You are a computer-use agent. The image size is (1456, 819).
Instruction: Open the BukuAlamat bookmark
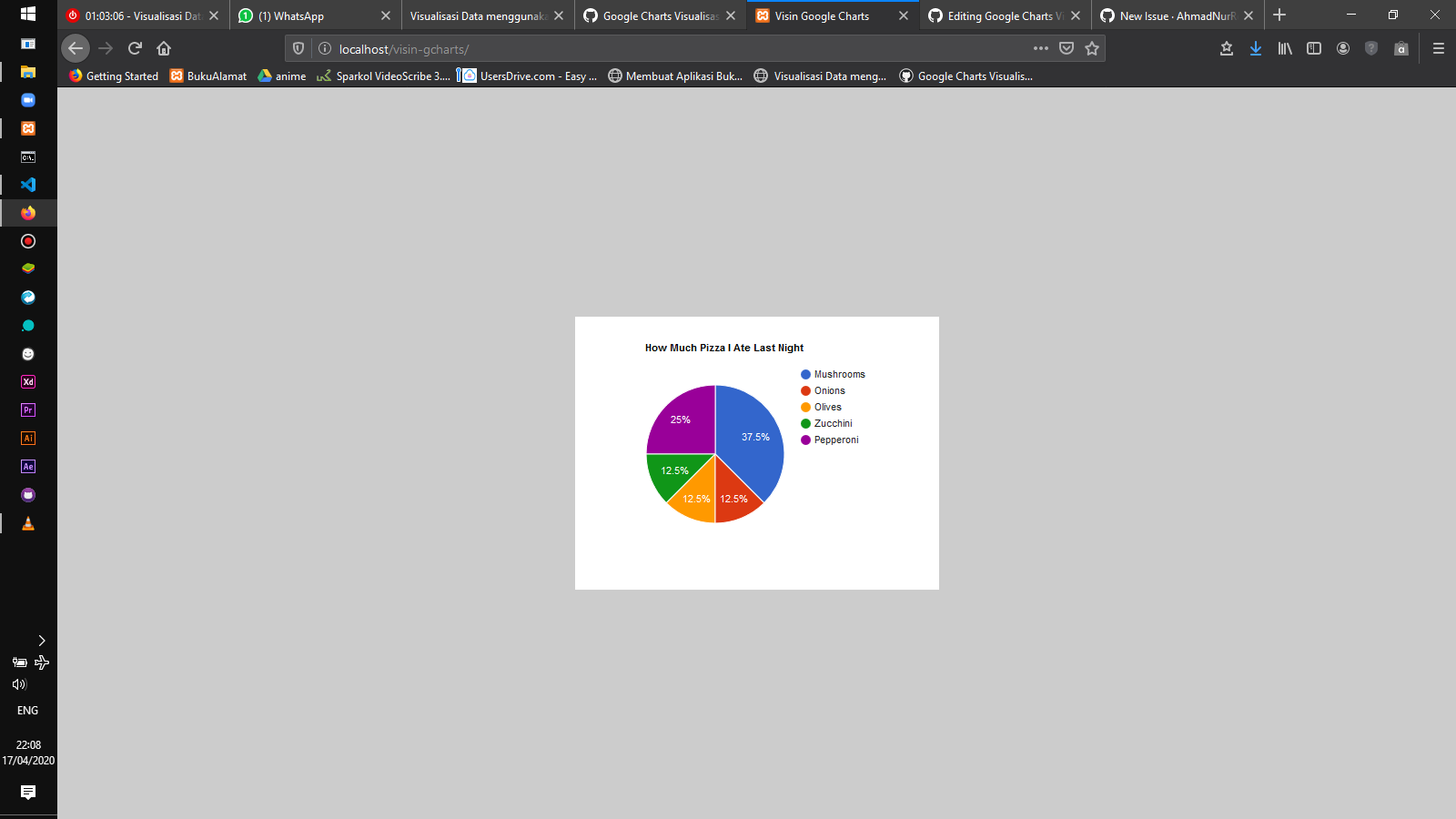[x=208, y=76]
